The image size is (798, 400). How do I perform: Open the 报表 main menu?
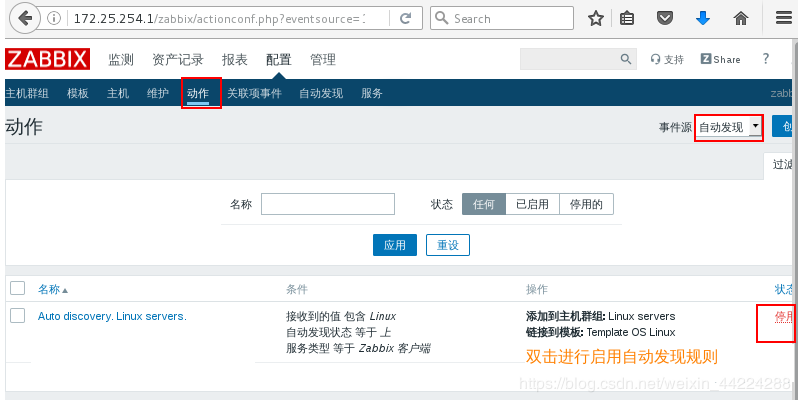click(235, 60)
